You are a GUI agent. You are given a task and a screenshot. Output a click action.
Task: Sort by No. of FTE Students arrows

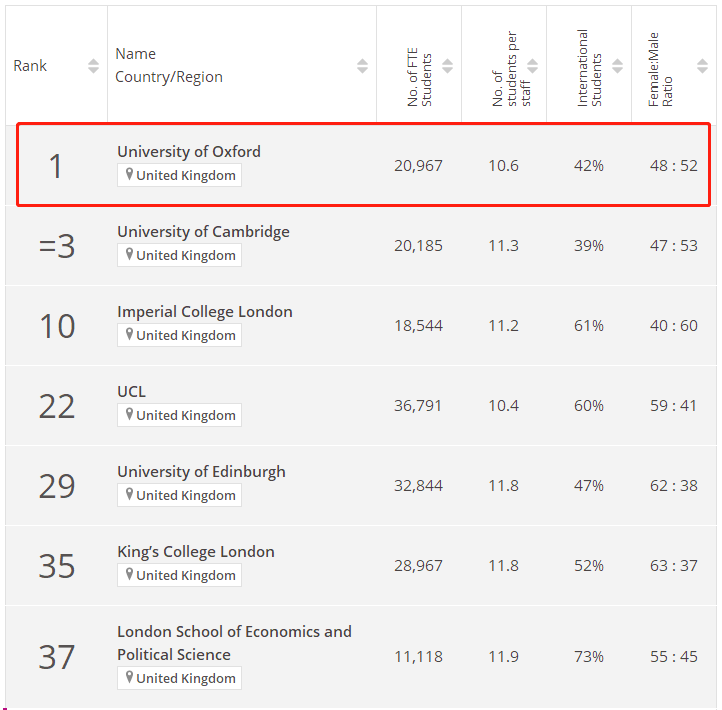[x=447, y=66]
